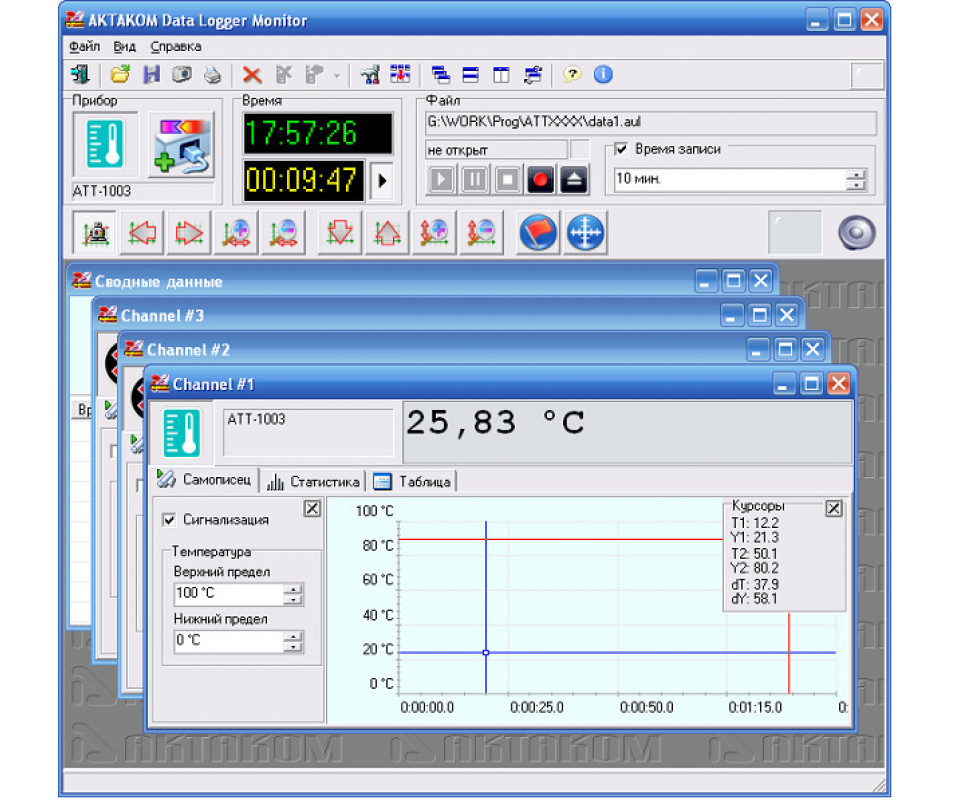The image size is (953, 800).
Task: Shift graph up with red up arrow
Action: (x=387, y=232)
